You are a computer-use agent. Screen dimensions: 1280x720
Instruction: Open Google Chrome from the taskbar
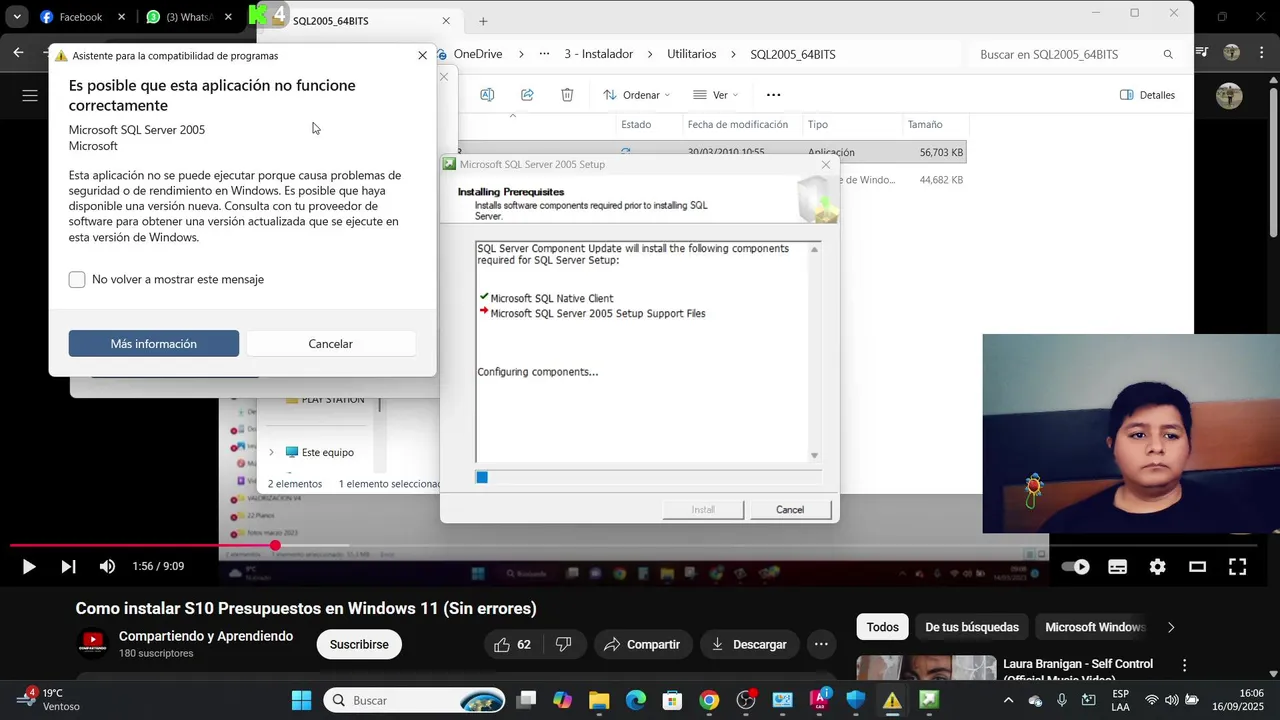click(x=709, y=700)
